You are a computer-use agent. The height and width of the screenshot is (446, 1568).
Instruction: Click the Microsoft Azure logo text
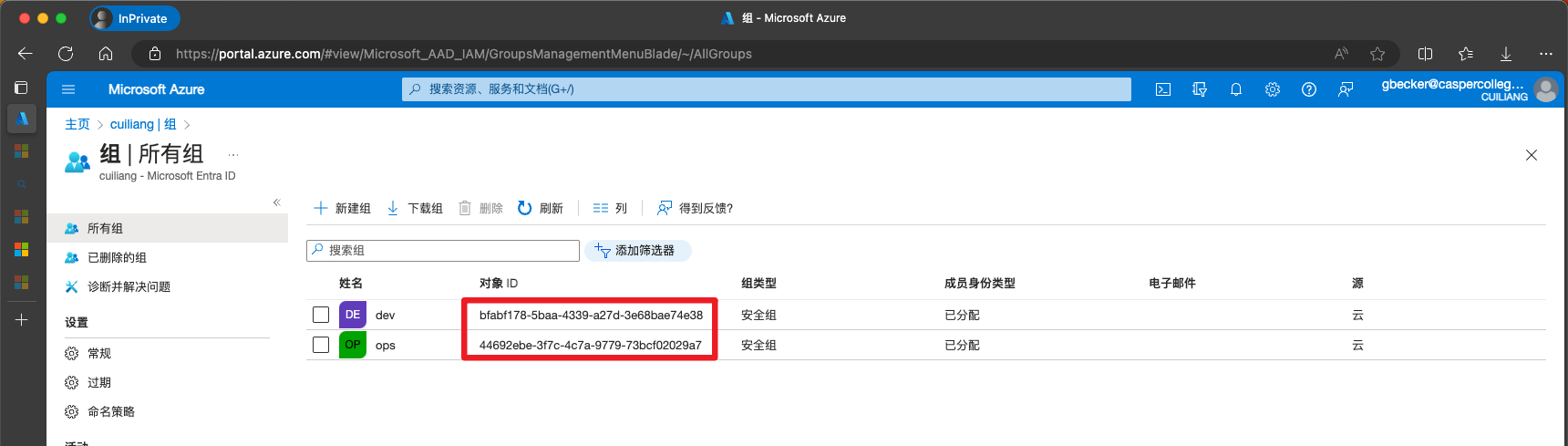pyautogui.click(x=156, y=89)
